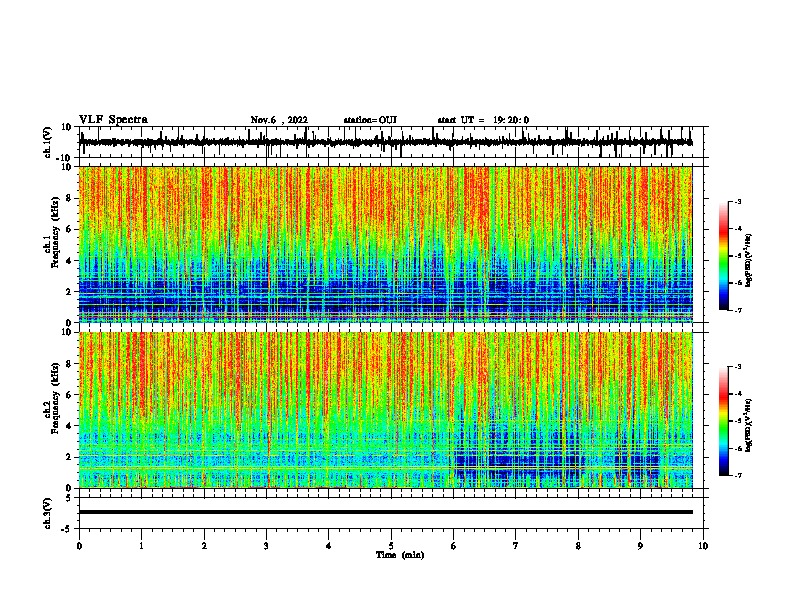The height and width of the screenshot is (612, 792).
Task: Click the "ch.3(V)" axis label
Action: point(48,513)
